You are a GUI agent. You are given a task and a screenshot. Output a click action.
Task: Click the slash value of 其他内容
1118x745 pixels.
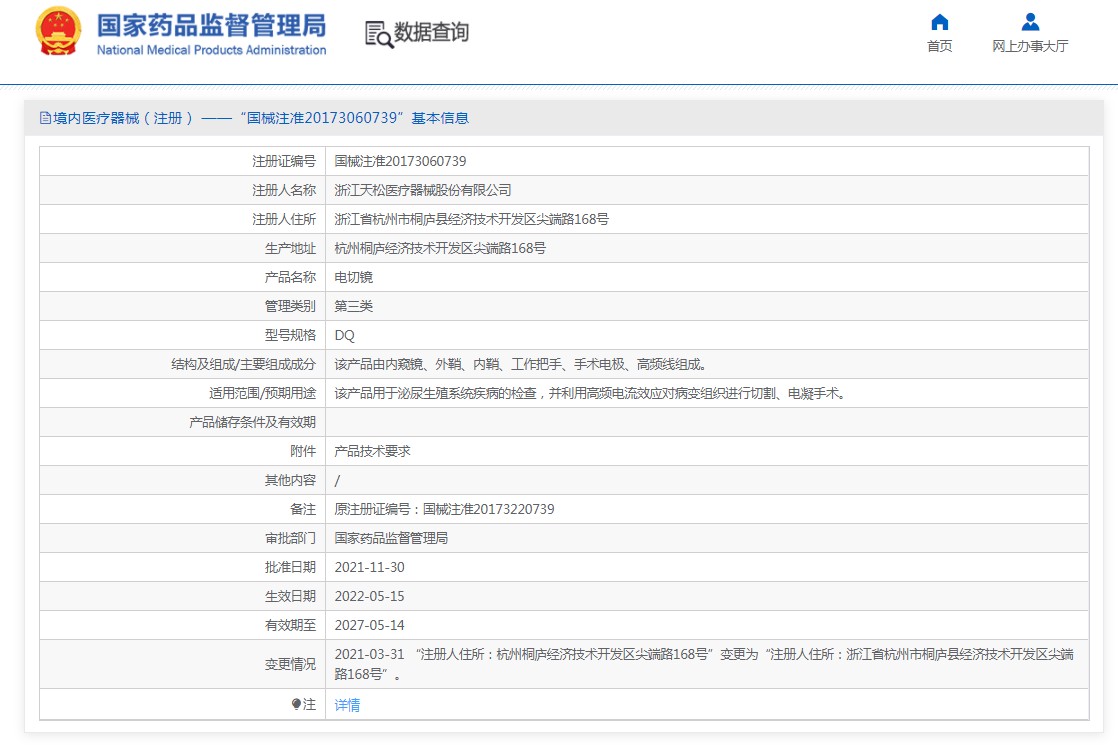point(337,481)
